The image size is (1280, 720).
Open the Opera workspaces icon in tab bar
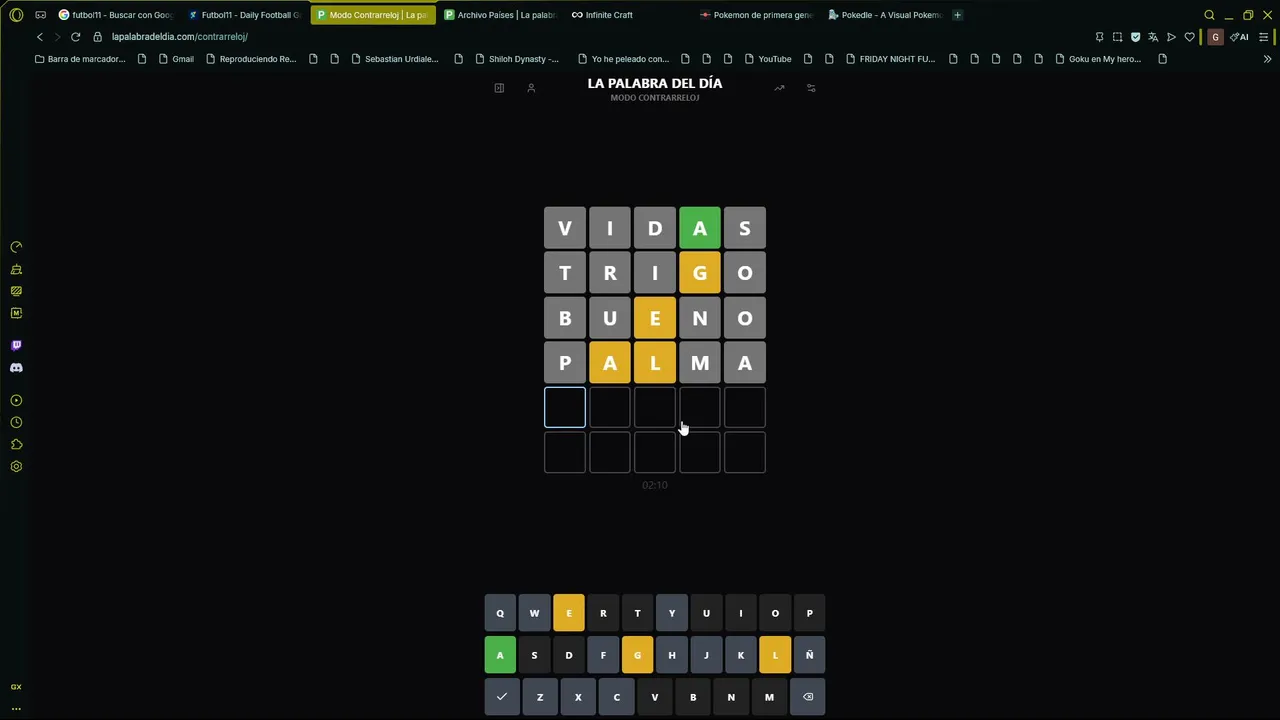40,15
